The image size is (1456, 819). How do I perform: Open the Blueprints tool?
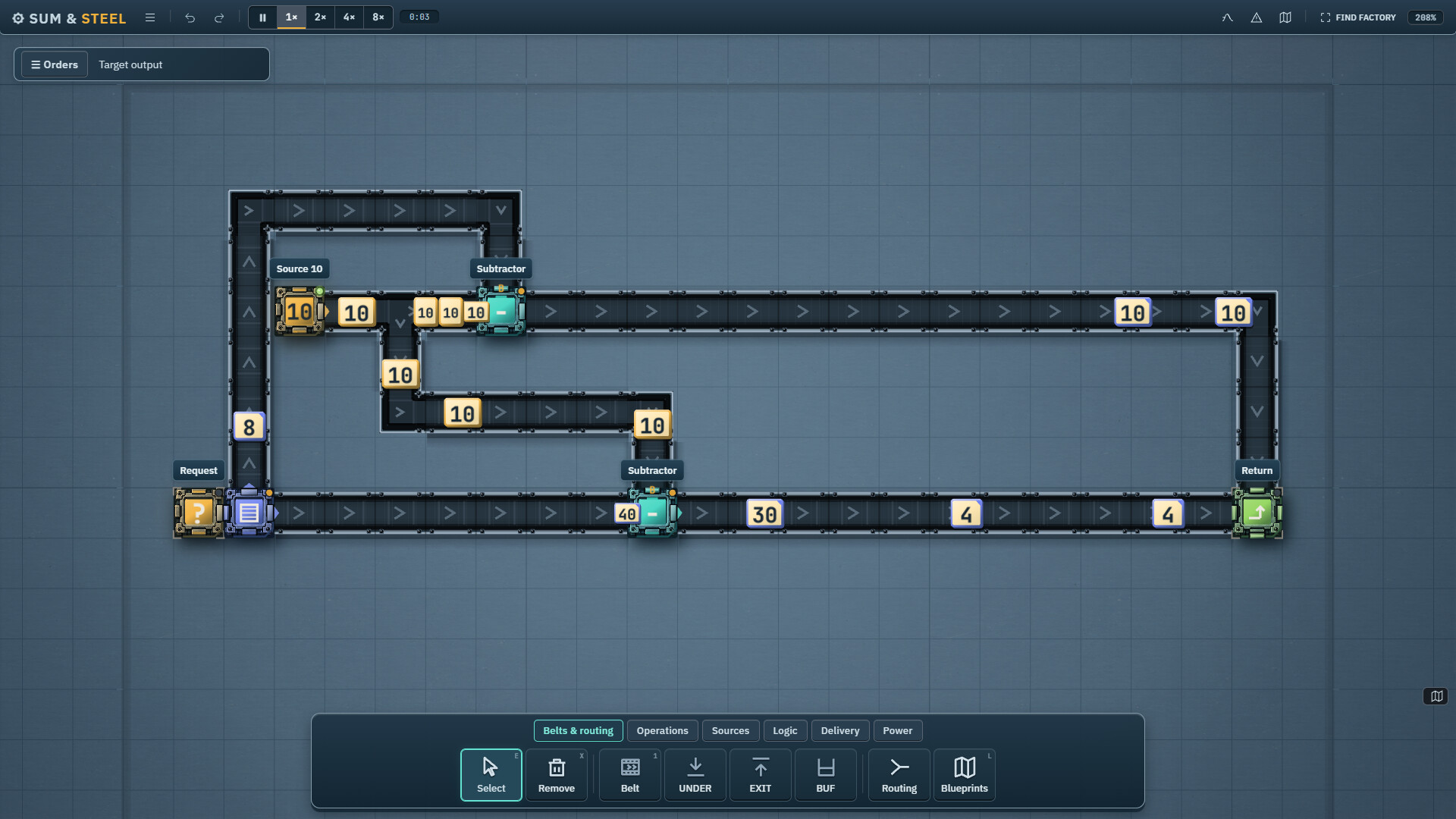(x=965, y=775)
